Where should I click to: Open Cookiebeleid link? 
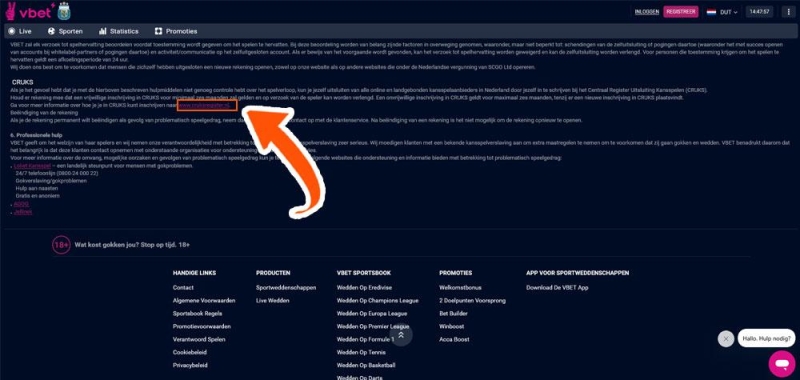click(190, 352)
